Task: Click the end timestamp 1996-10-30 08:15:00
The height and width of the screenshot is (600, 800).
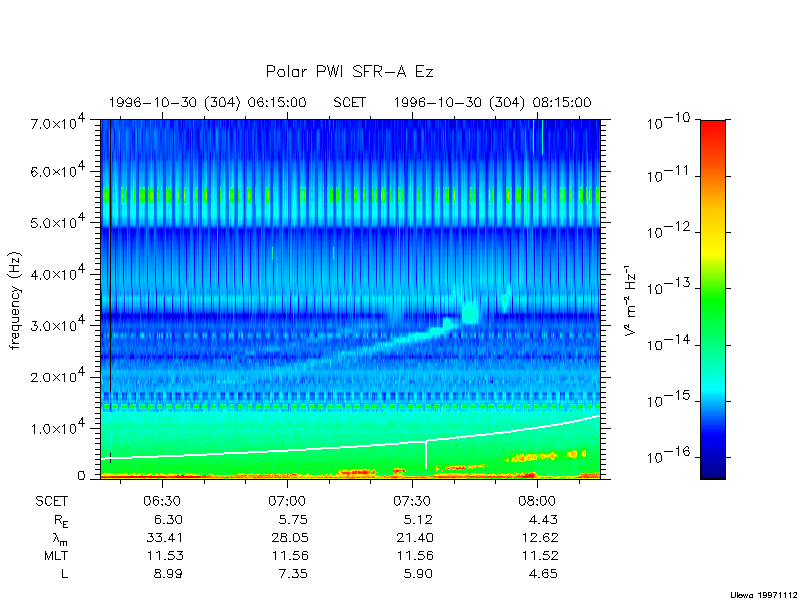Action: tap(492, 103)
